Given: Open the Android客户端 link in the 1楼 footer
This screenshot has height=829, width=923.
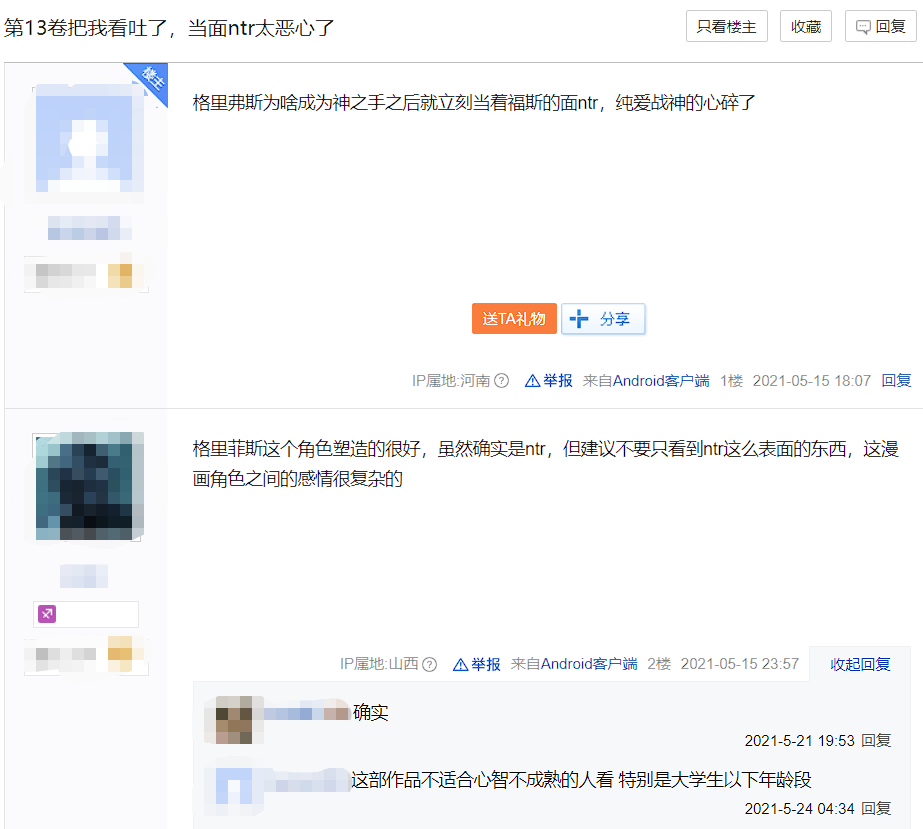Looking at the screenshot, I should click(x=661, y=381).
